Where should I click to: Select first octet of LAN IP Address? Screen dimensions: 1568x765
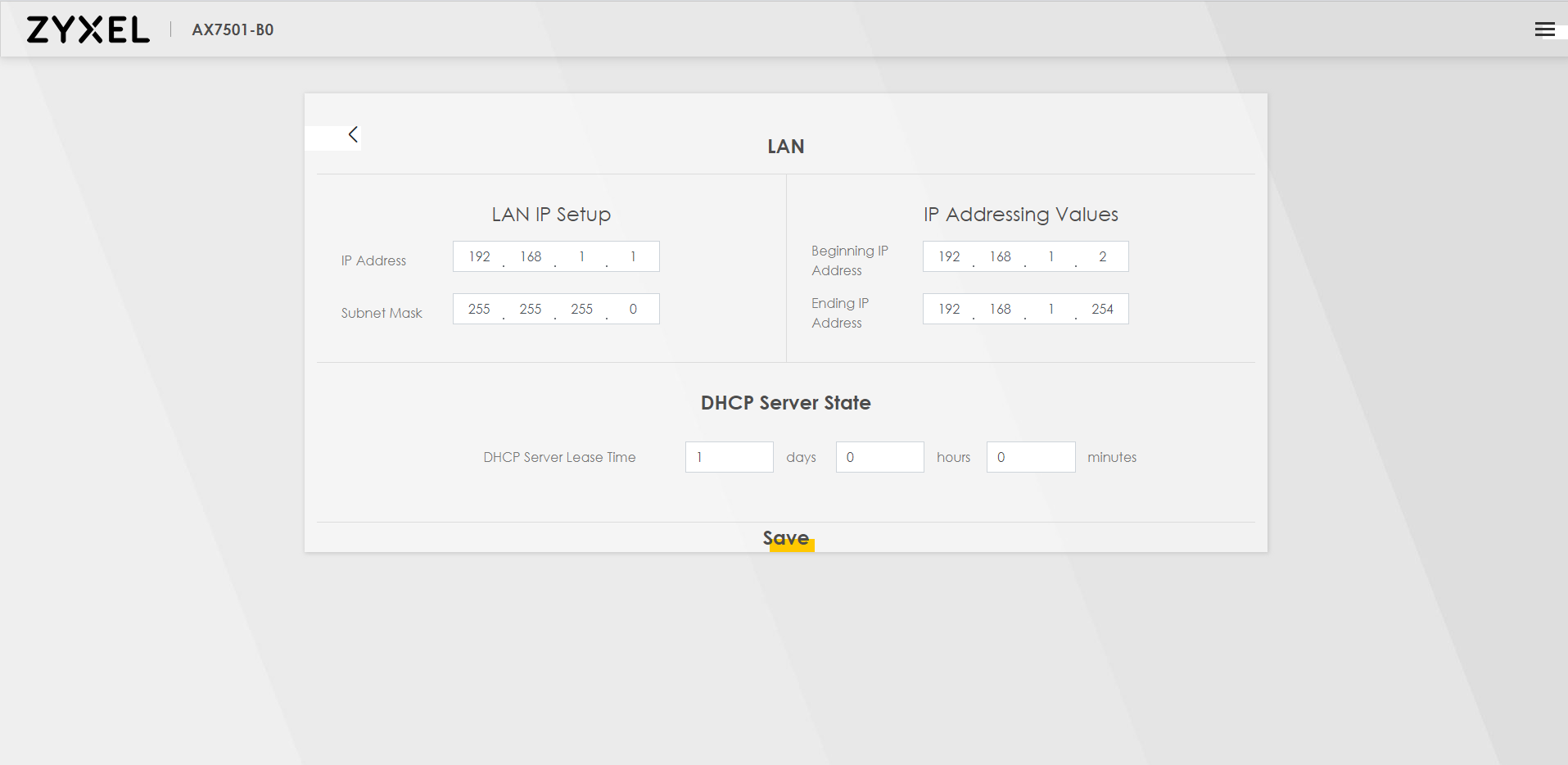[x=479, y=256]
